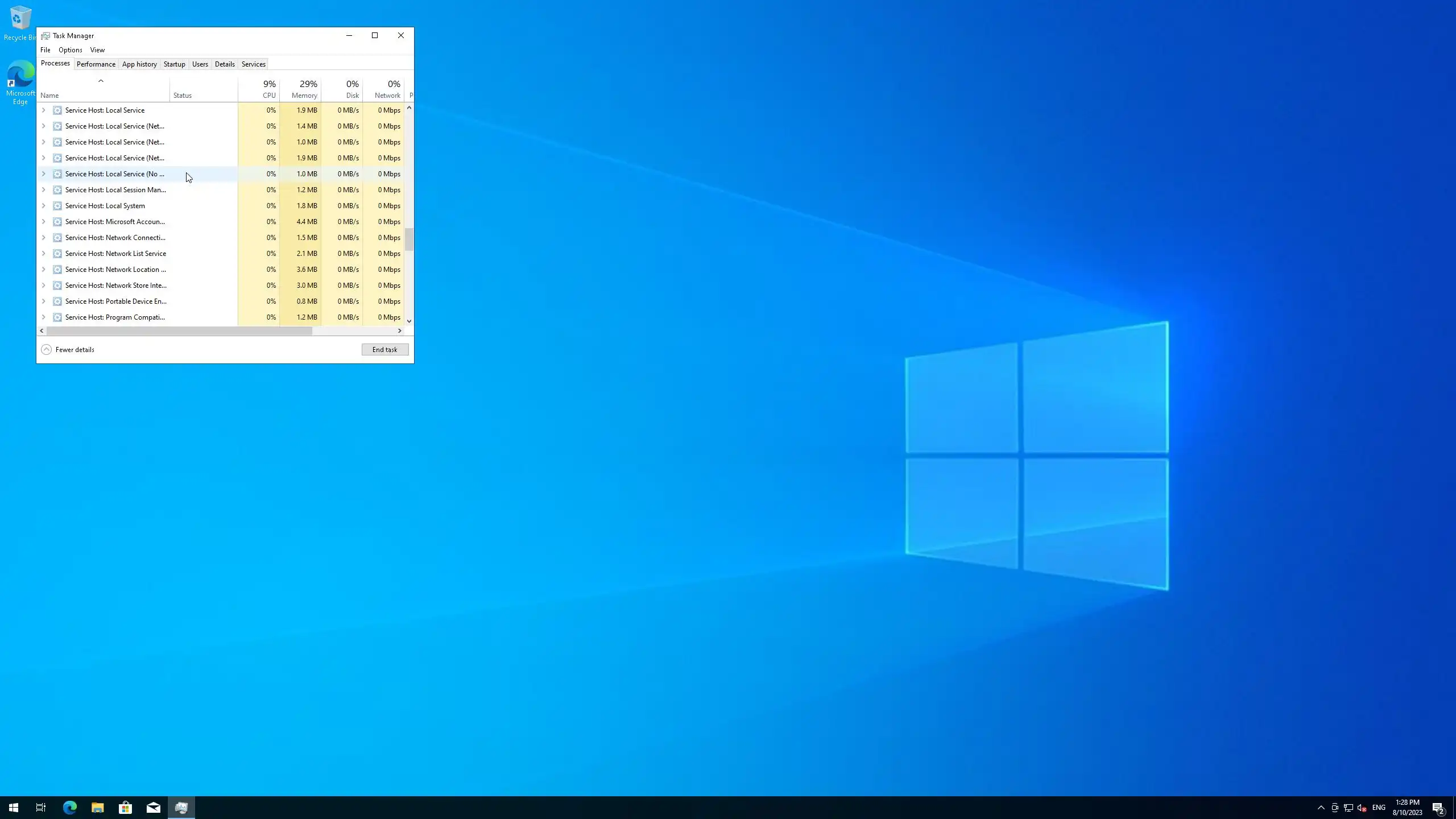Launch Microsoft Store from the taskbar
The height and width of the screenshot is (819, 1456).
(125, 807)
